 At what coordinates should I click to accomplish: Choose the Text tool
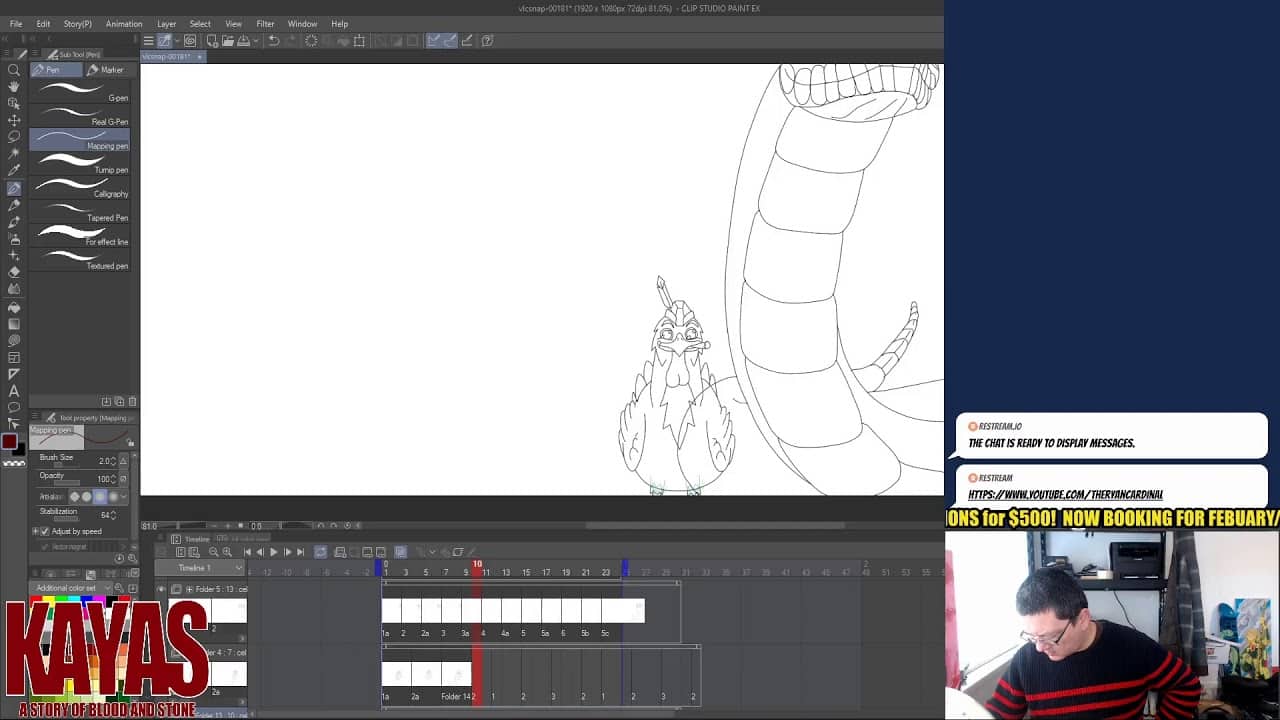coord(14,391)
